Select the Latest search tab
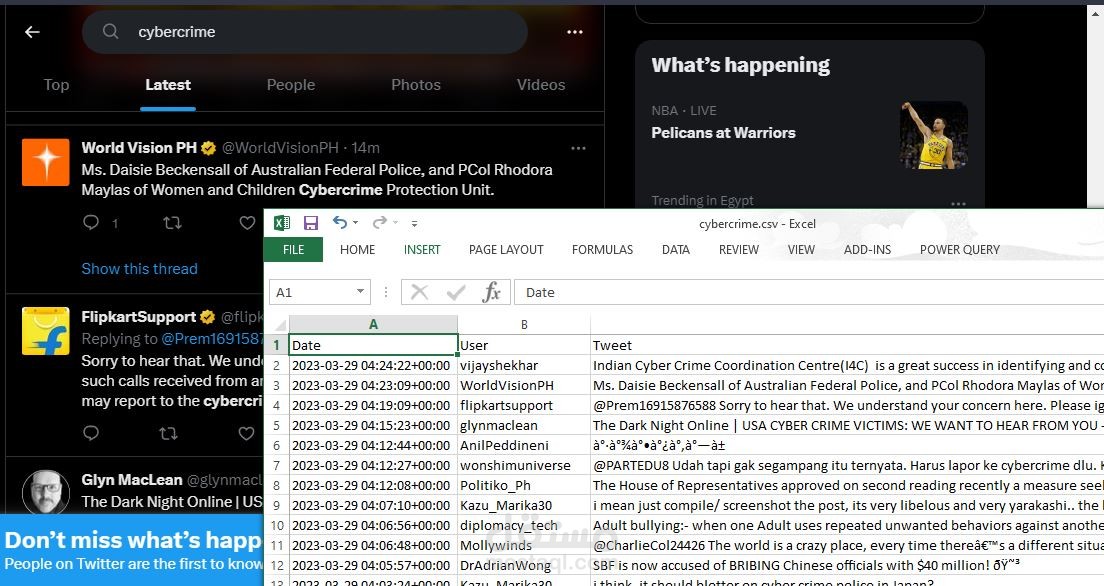Viewport: 1104px width, 586px height. click(x=168, y=85)
